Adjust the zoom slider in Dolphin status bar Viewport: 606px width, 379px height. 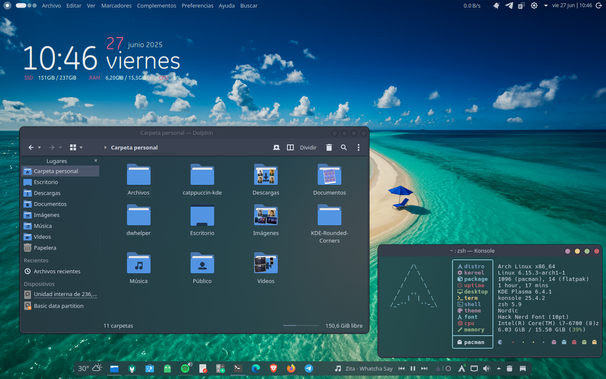[x=301, y=326]
